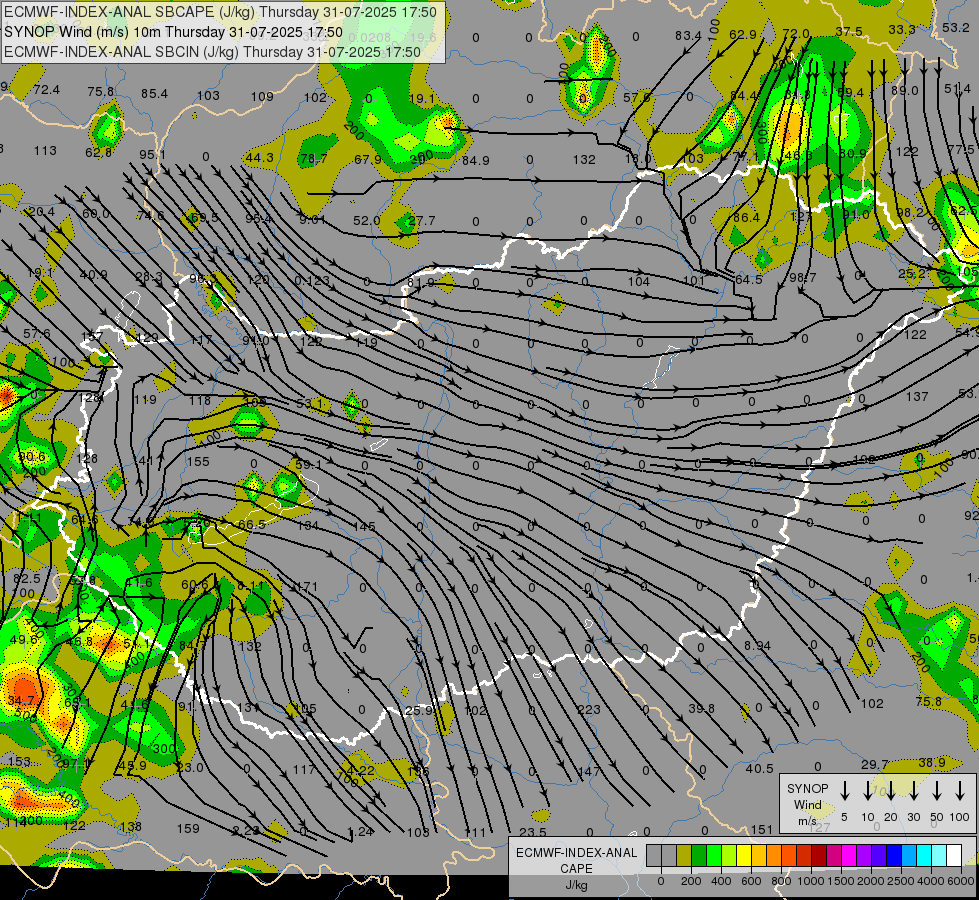Click the map value 39.8
The height and width of the screenshot is (900, 979).
click(702, 708)
